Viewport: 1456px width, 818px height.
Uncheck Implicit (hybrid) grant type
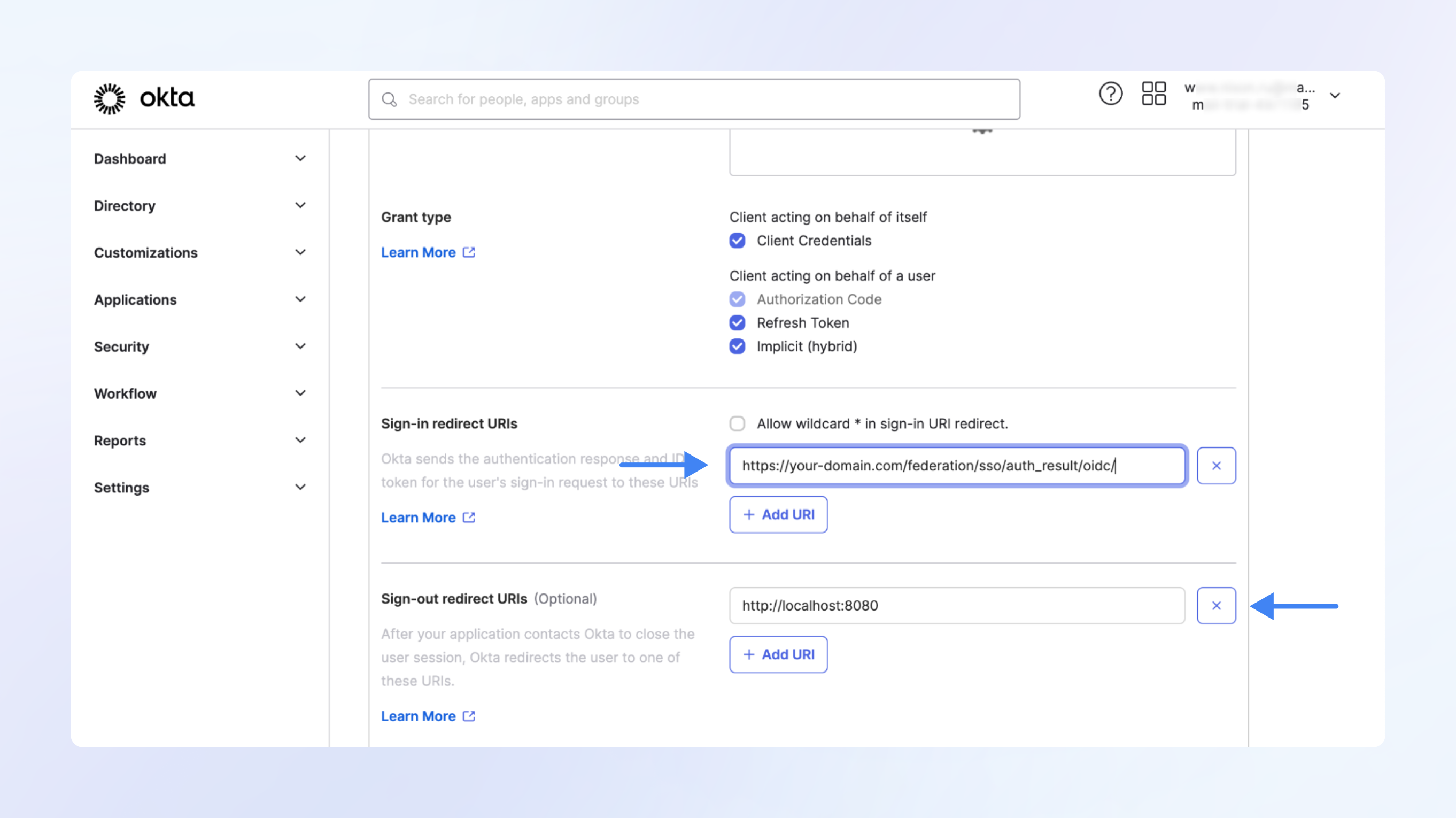[x=737, y=346]
